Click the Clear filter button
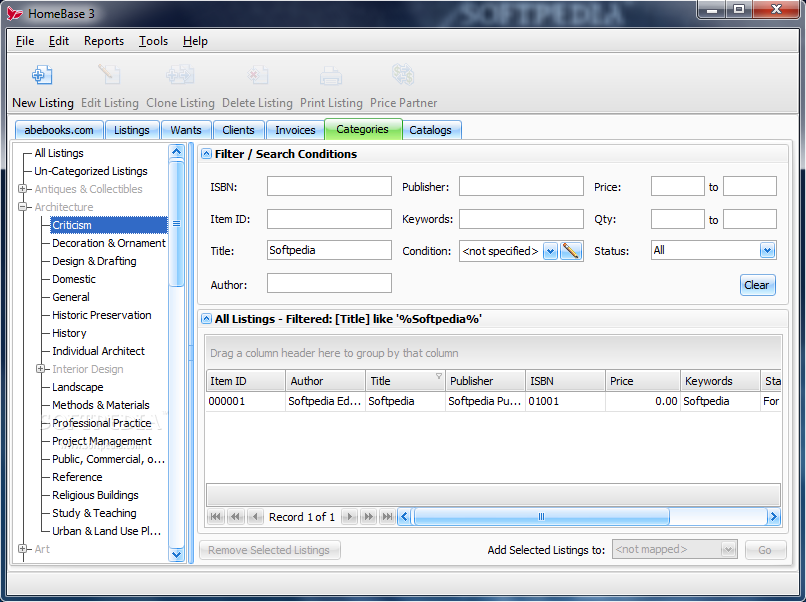Screen dimensions: 806x602 (757, 285)
